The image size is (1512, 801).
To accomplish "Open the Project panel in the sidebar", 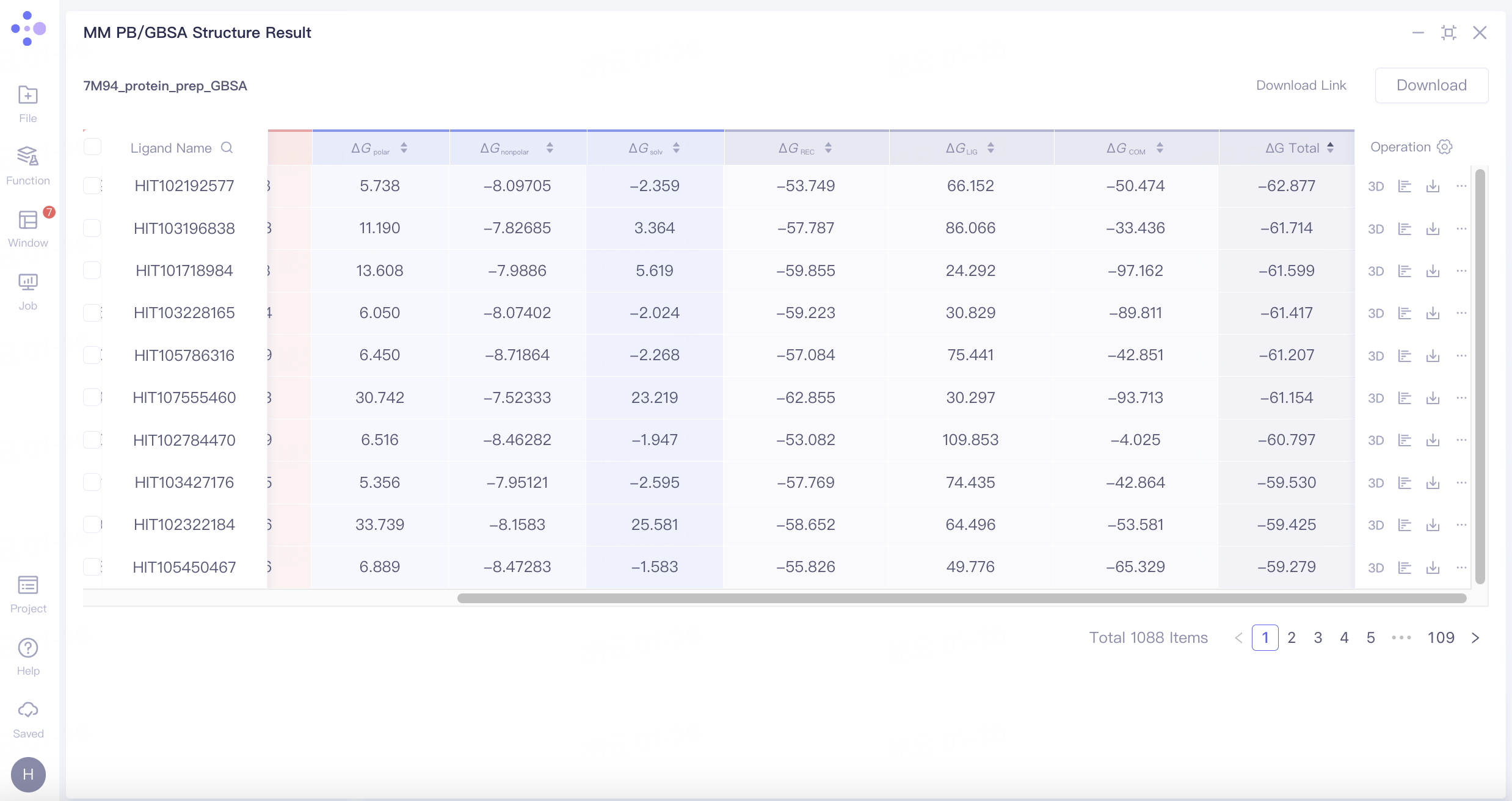I will tap(27, 592).
